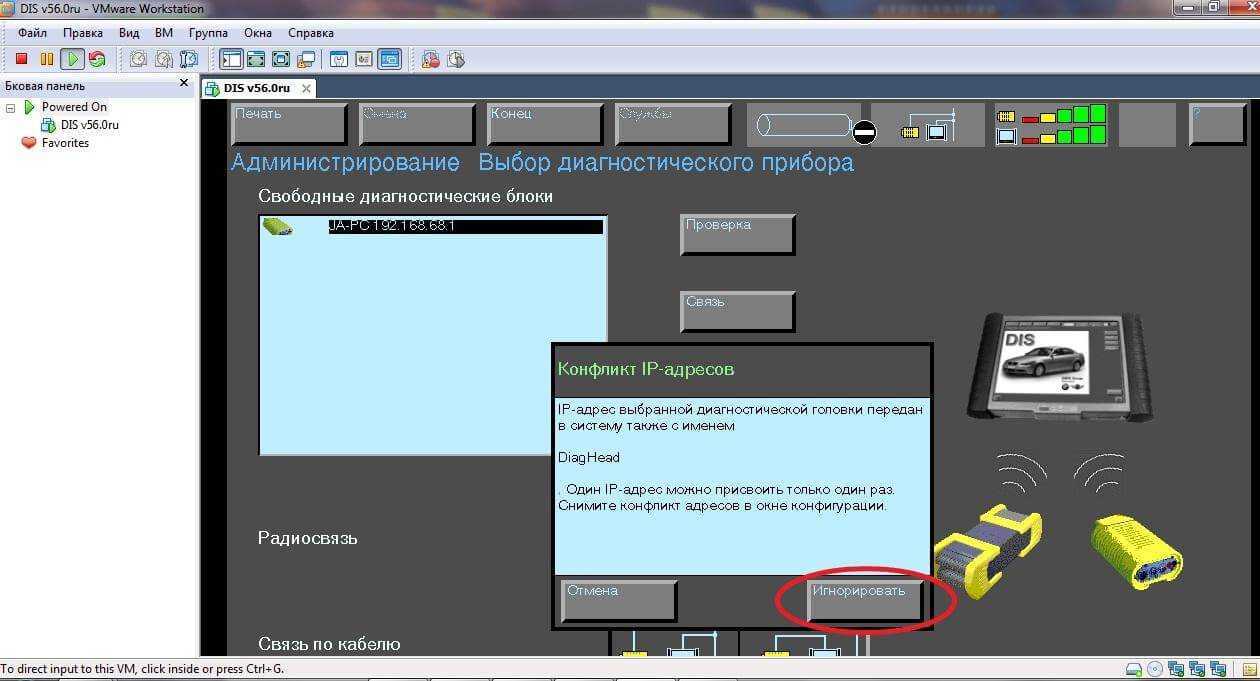
Task: Open the Файл menu
Action: (x=32, y=33)
